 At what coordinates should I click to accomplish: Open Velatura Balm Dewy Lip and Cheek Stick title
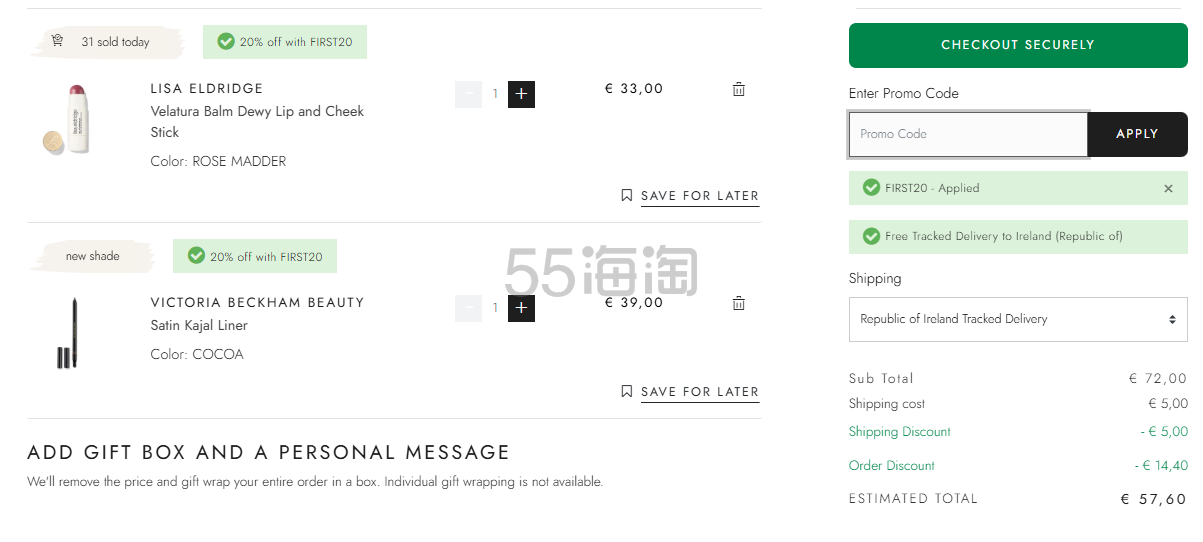coord(257,122)
